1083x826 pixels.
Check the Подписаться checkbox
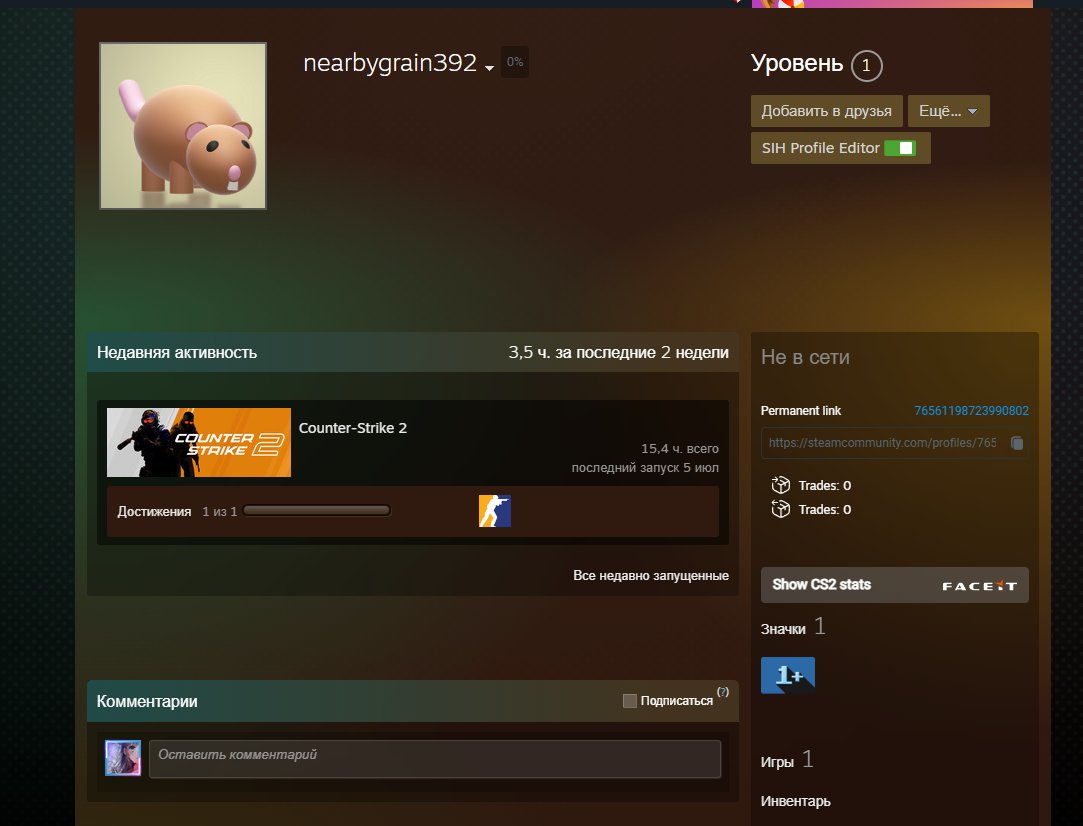629,701
